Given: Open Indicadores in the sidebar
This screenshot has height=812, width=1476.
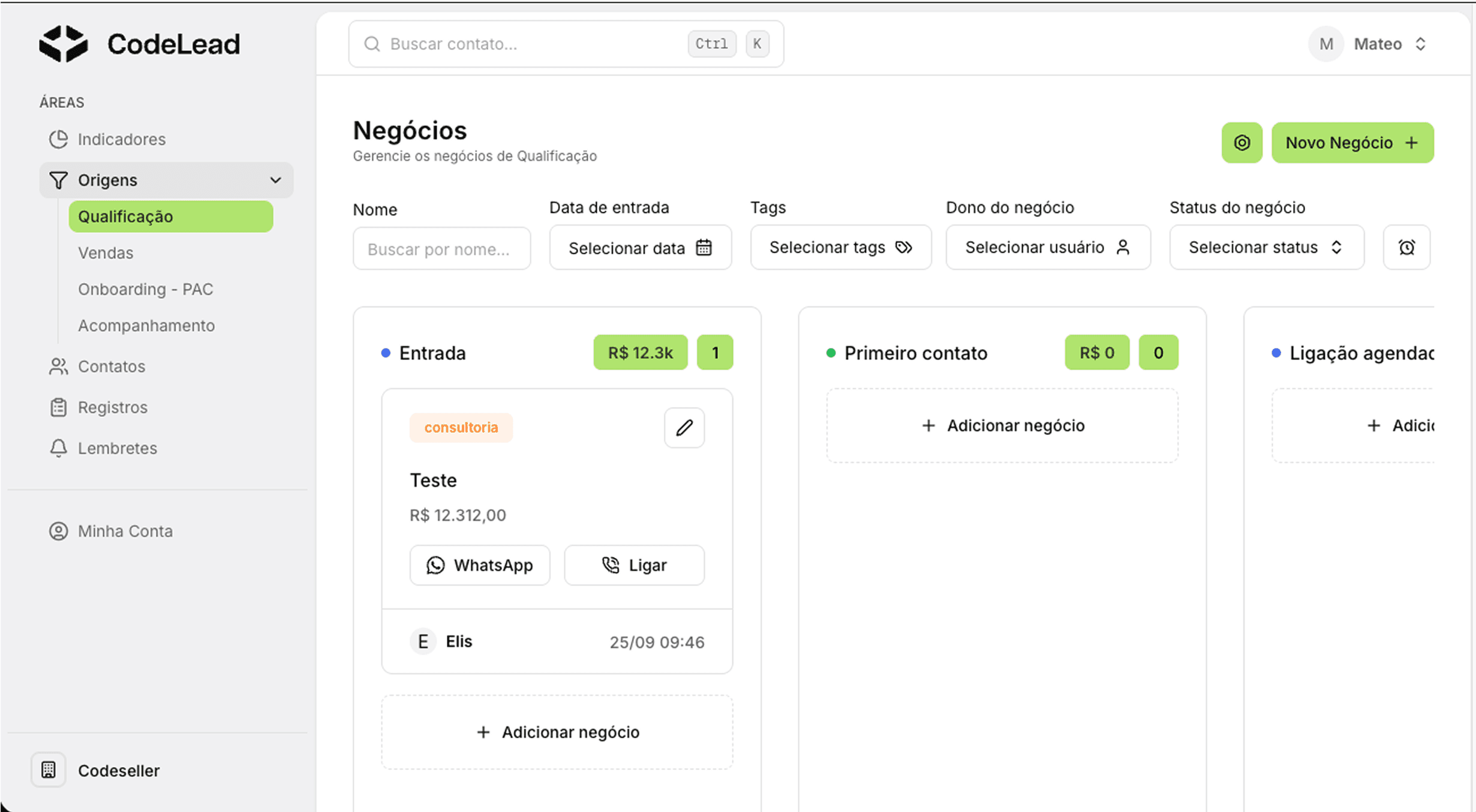Looking at the screenshot, I should tap(121, 139).
